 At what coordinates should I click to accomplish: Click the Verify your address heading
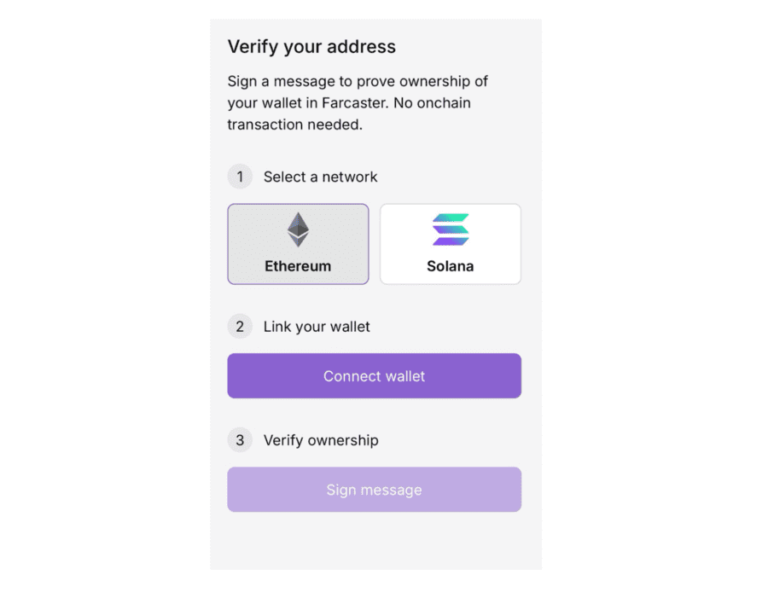click(x=311, y=47)
